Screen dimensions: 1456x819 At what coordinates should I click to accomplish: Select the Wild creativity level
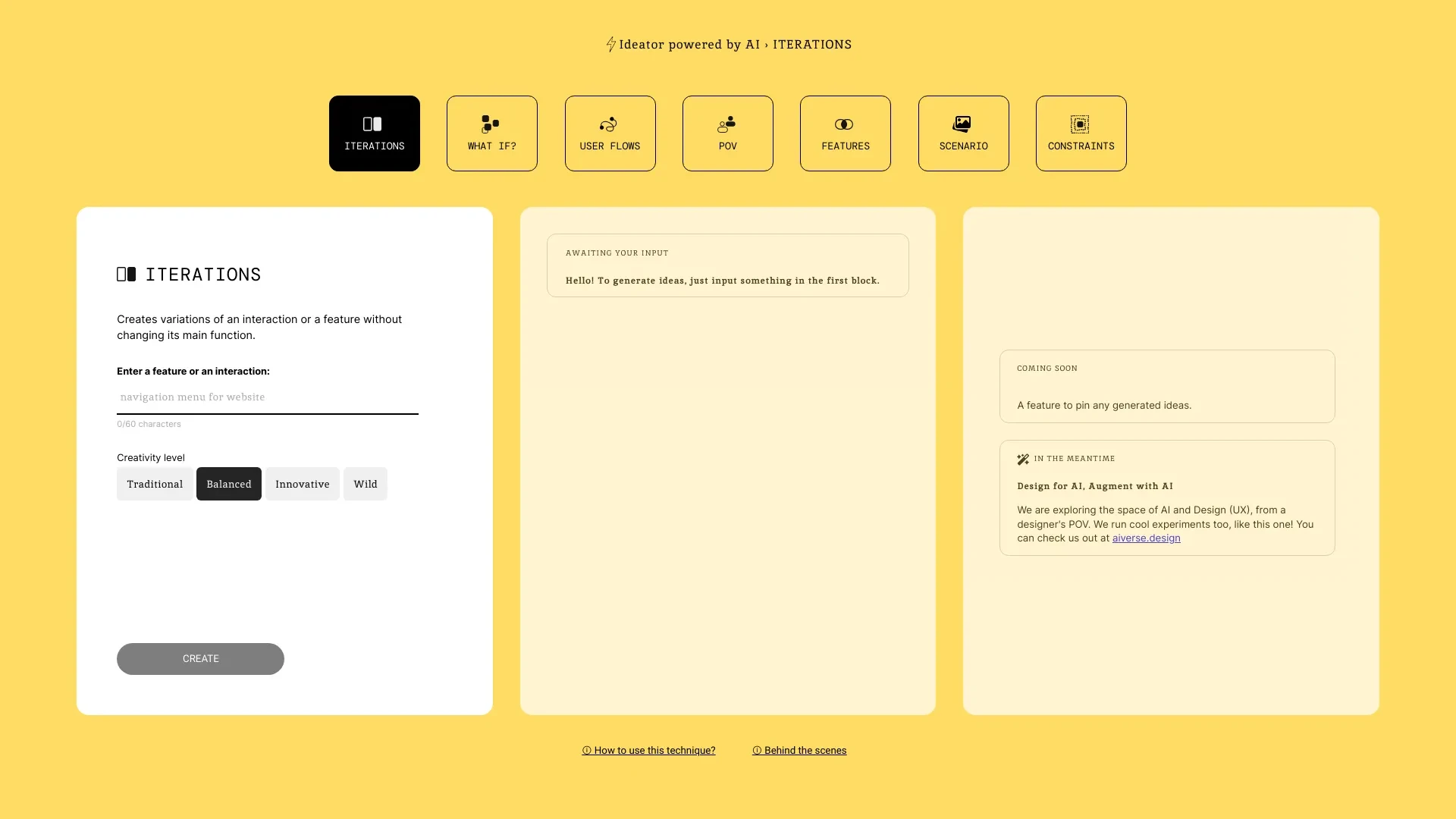(364, 483)
